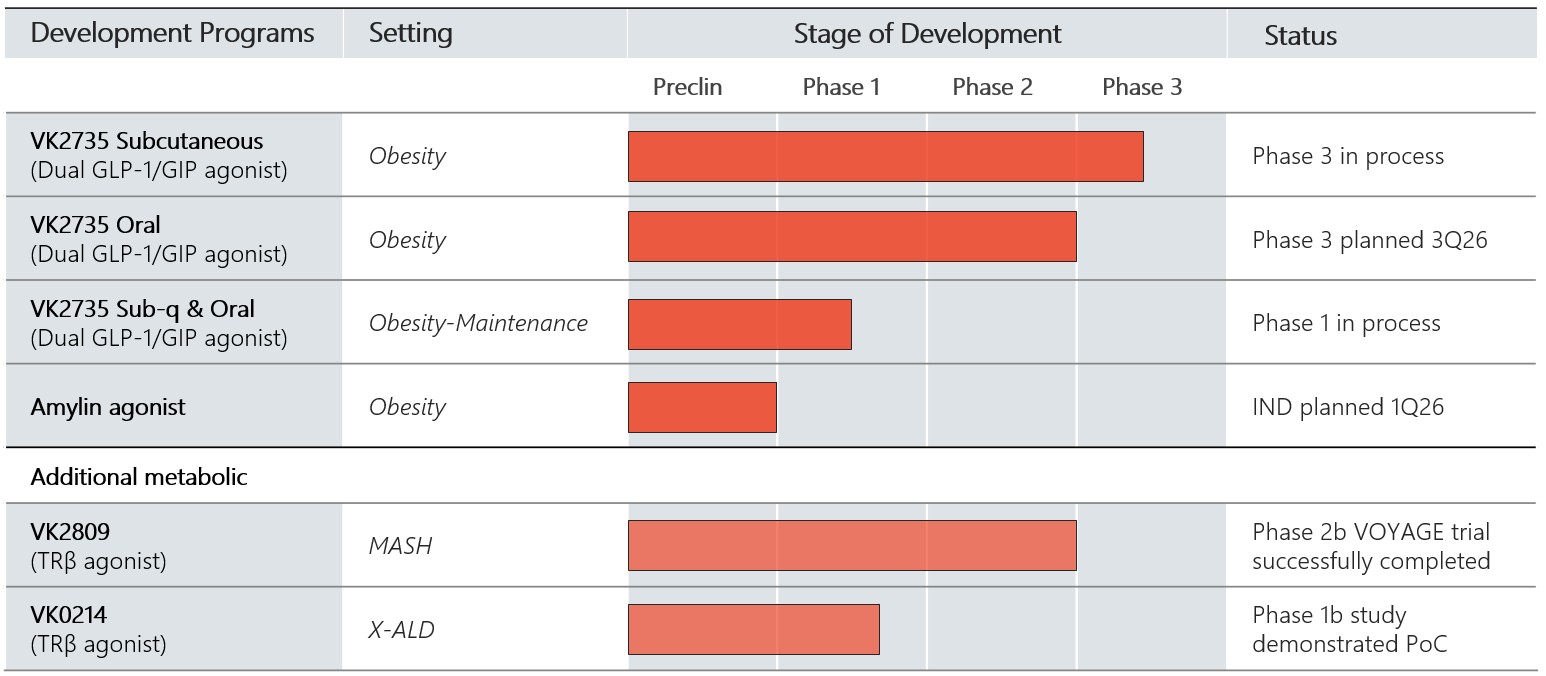The height and width of the screenshot is (676, 1546).
Task: Click the Stage of Development header
Action: pos(927,34)
